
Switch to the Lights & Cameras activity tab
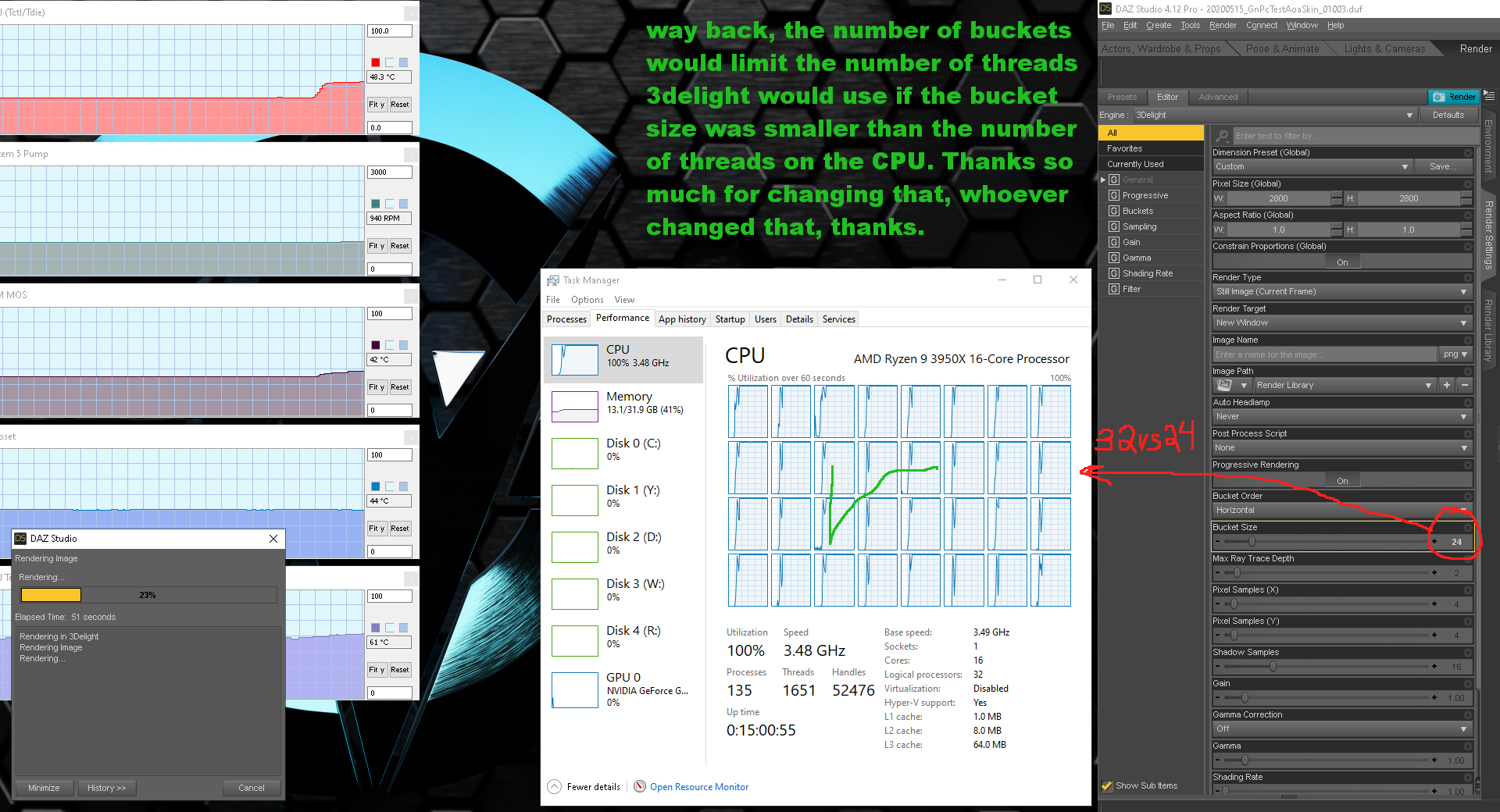click(x=1384, y=48)
